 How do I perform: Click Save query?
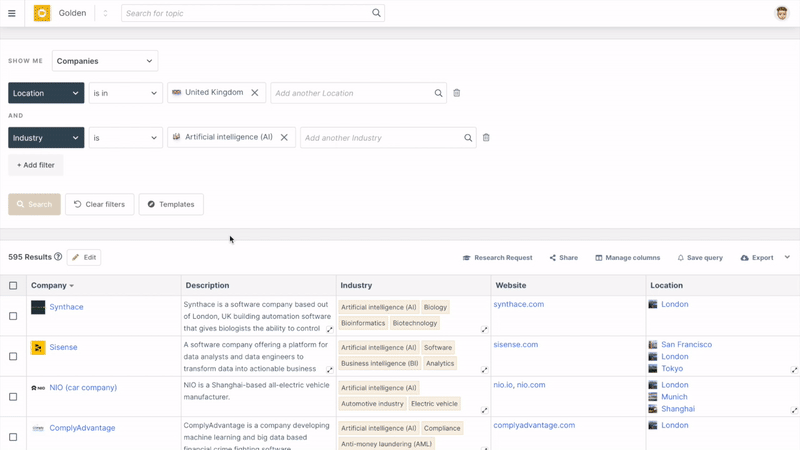[x=700, y=258]
